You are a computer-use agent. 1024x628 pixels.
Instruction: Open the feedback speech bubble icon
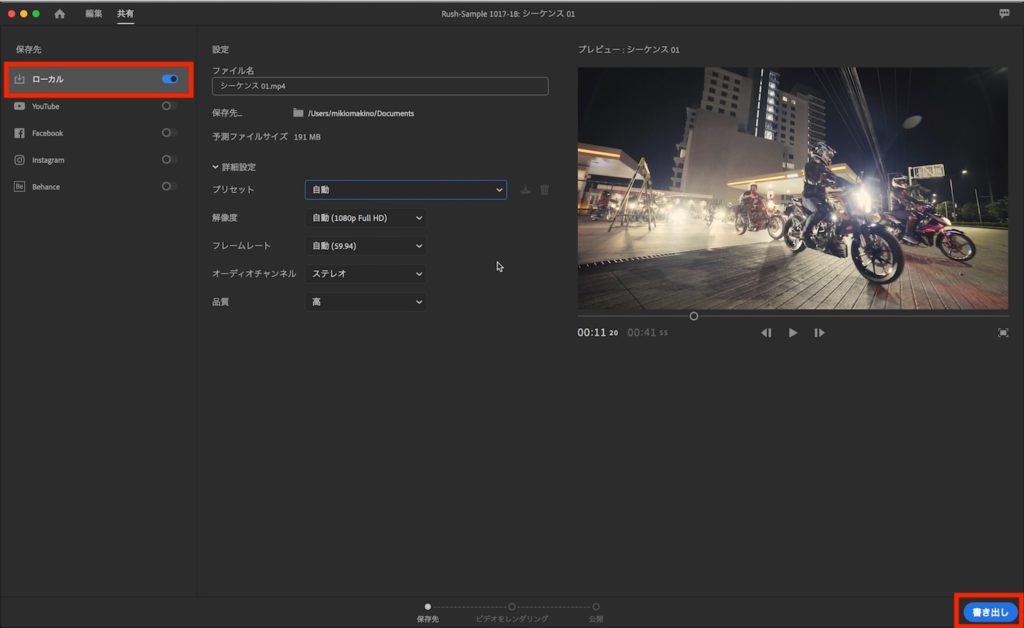(1004, 14)
